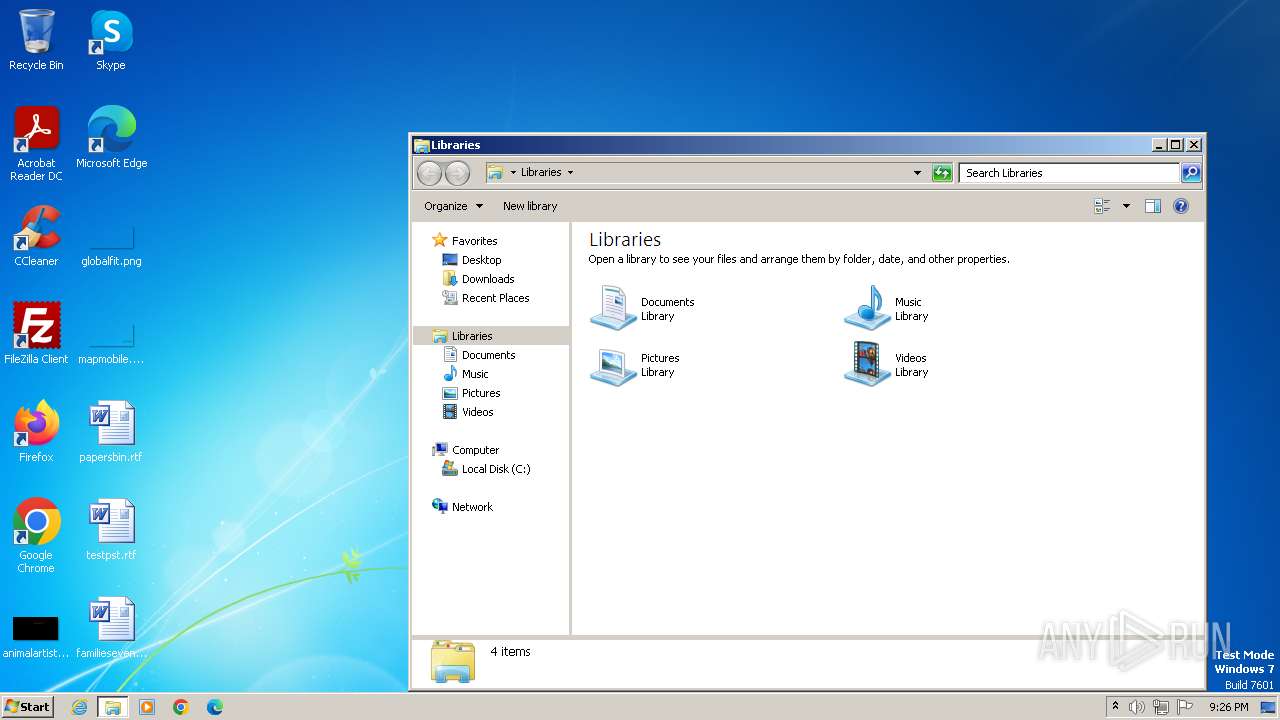This screenshot has width=1280, height=720.
Task: Select Computer in the navigation pane
Action: 475,450
